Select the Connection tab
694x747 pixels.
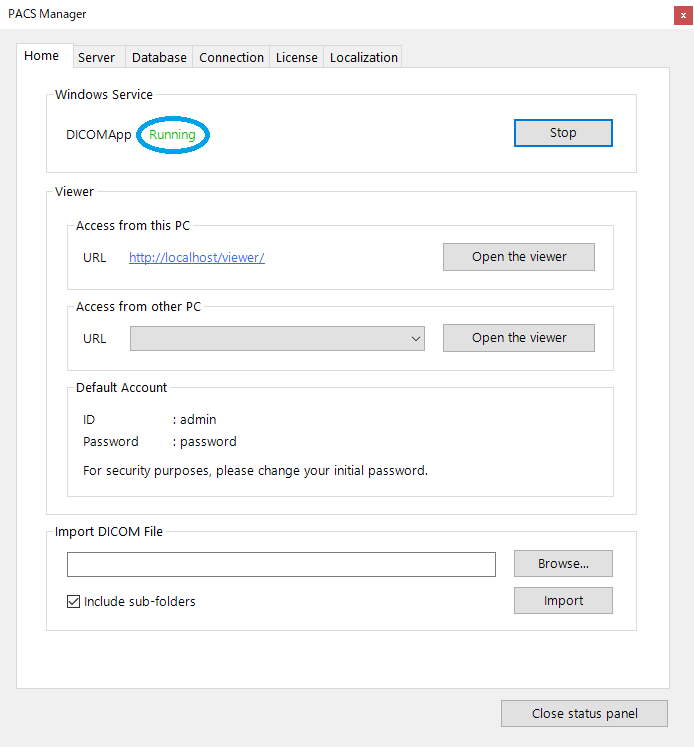[231, 57]
